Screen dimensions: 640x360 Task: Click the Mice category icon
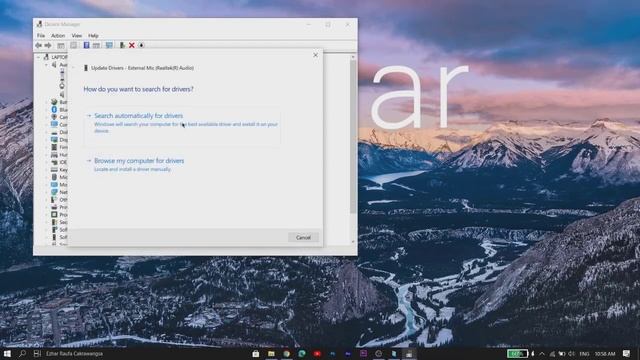click(54, 177)
